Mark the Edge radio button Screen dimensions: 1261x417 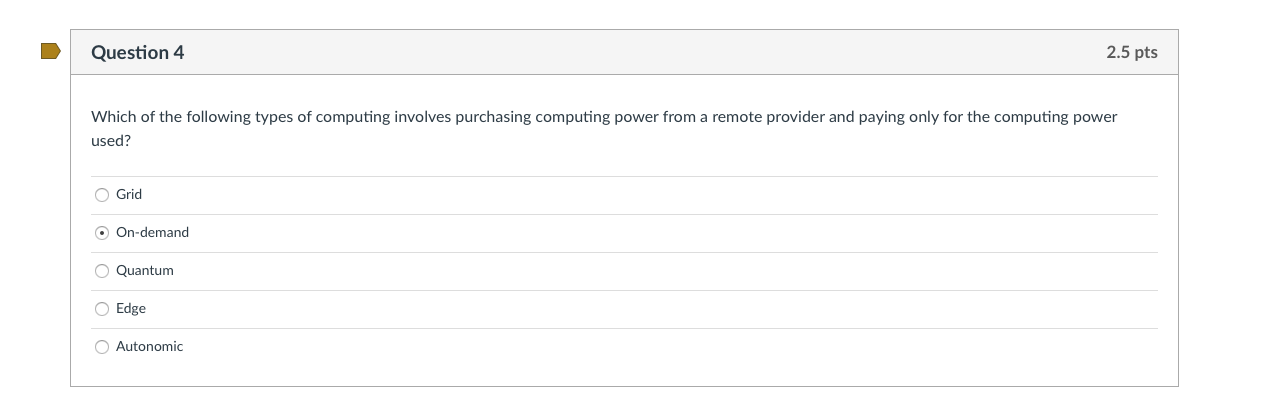pos(102,309)
